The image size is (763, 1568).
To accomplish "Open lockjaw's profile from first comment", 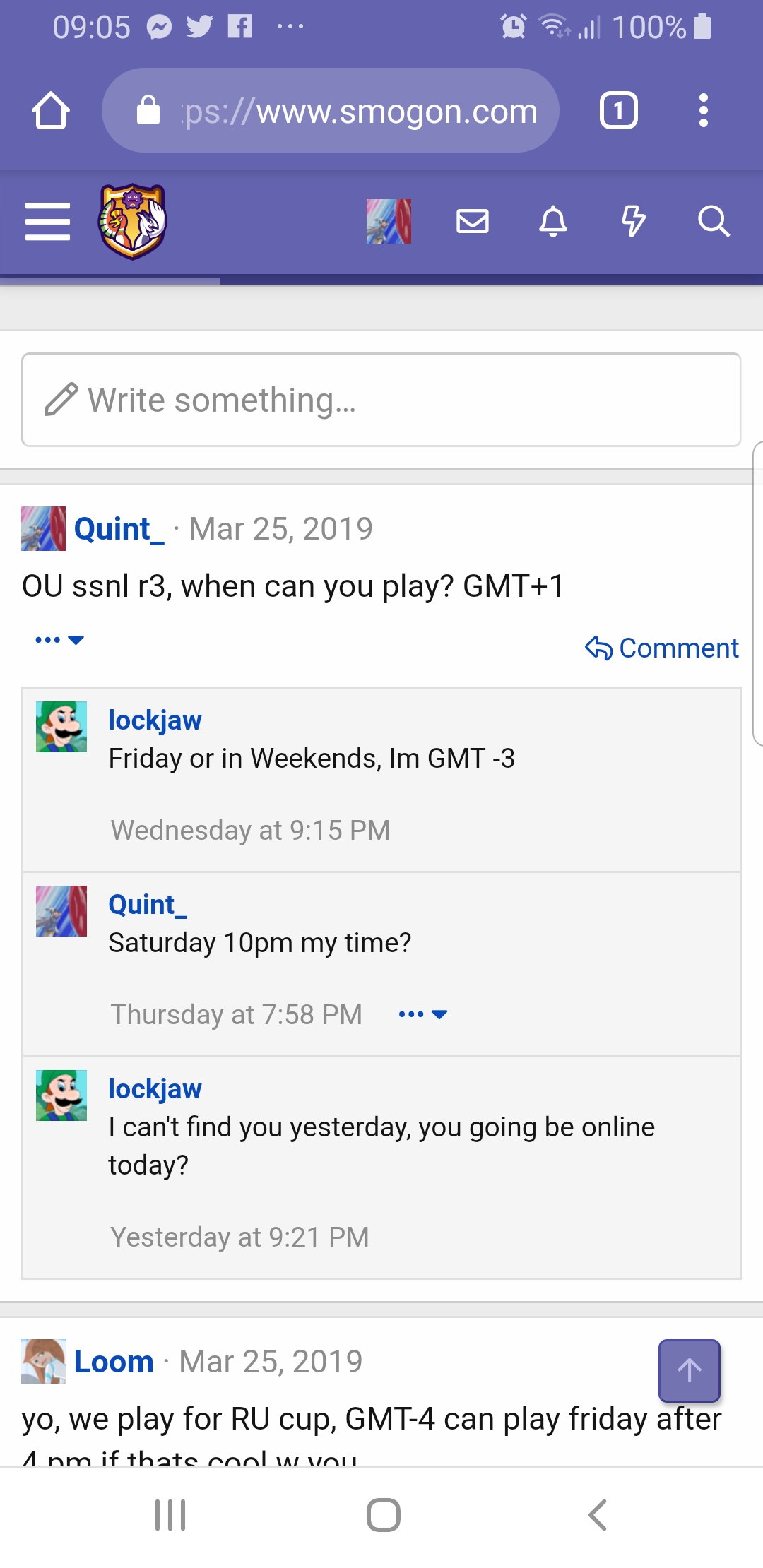I will 155,720.
